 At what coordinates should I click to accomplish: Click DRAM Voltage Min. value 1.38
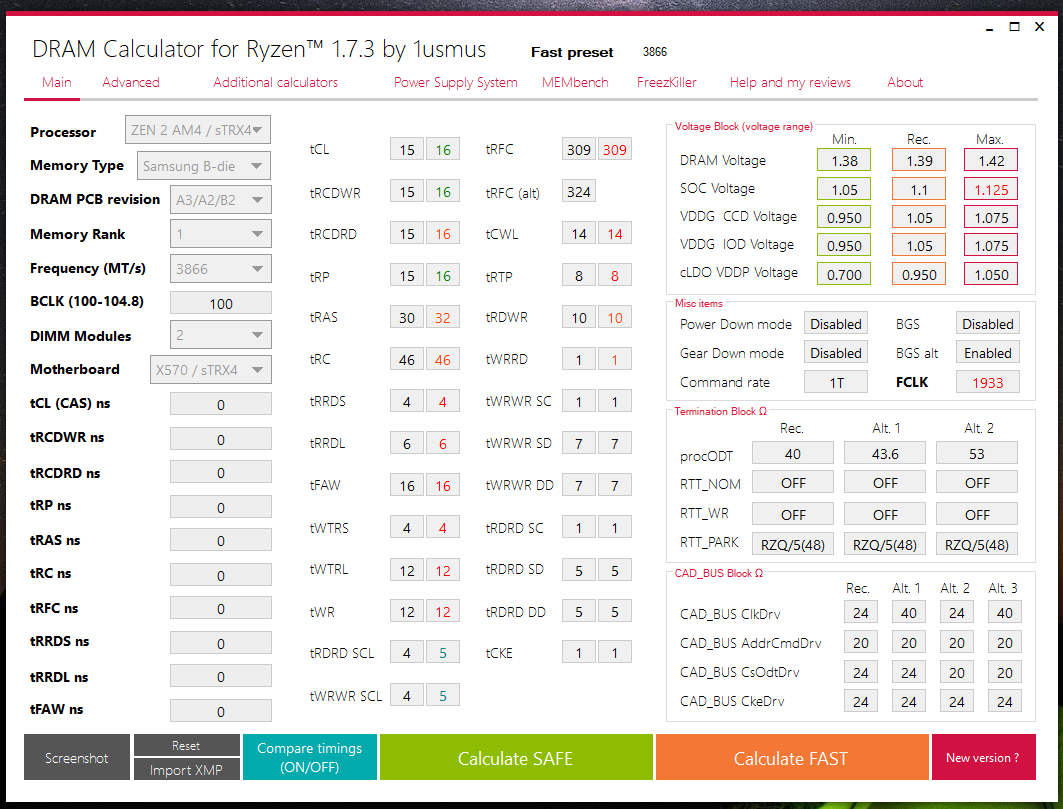[844, 161]
